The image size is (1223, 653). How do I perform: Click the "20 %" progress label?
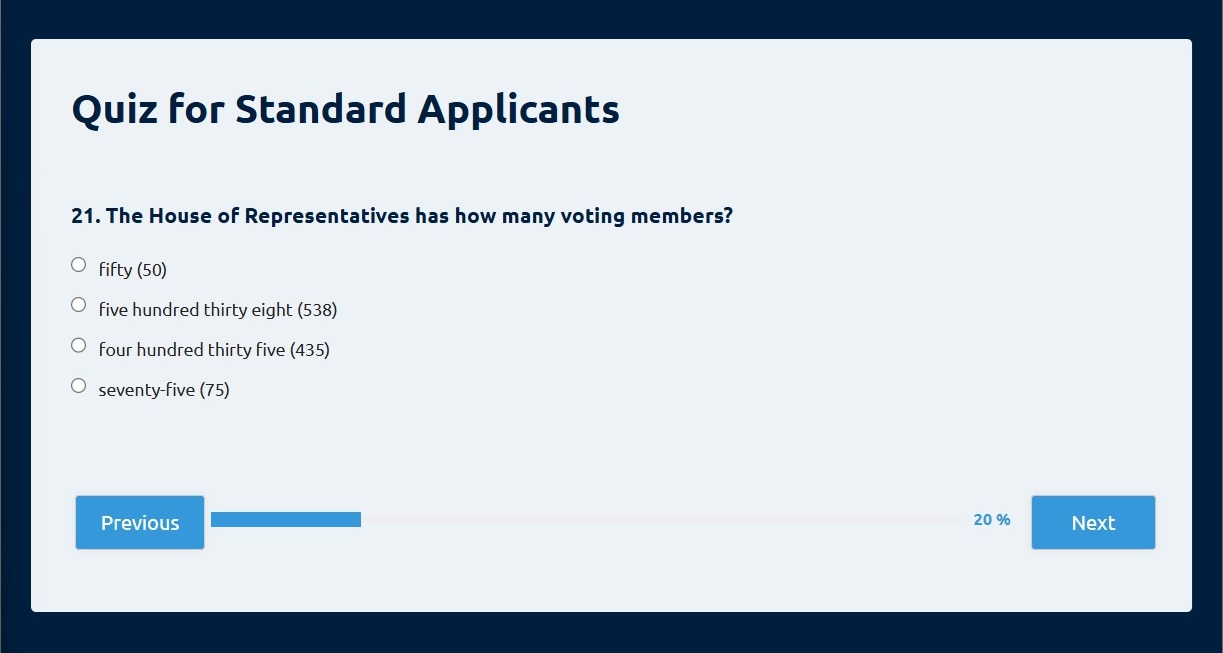tap(992, 520)
